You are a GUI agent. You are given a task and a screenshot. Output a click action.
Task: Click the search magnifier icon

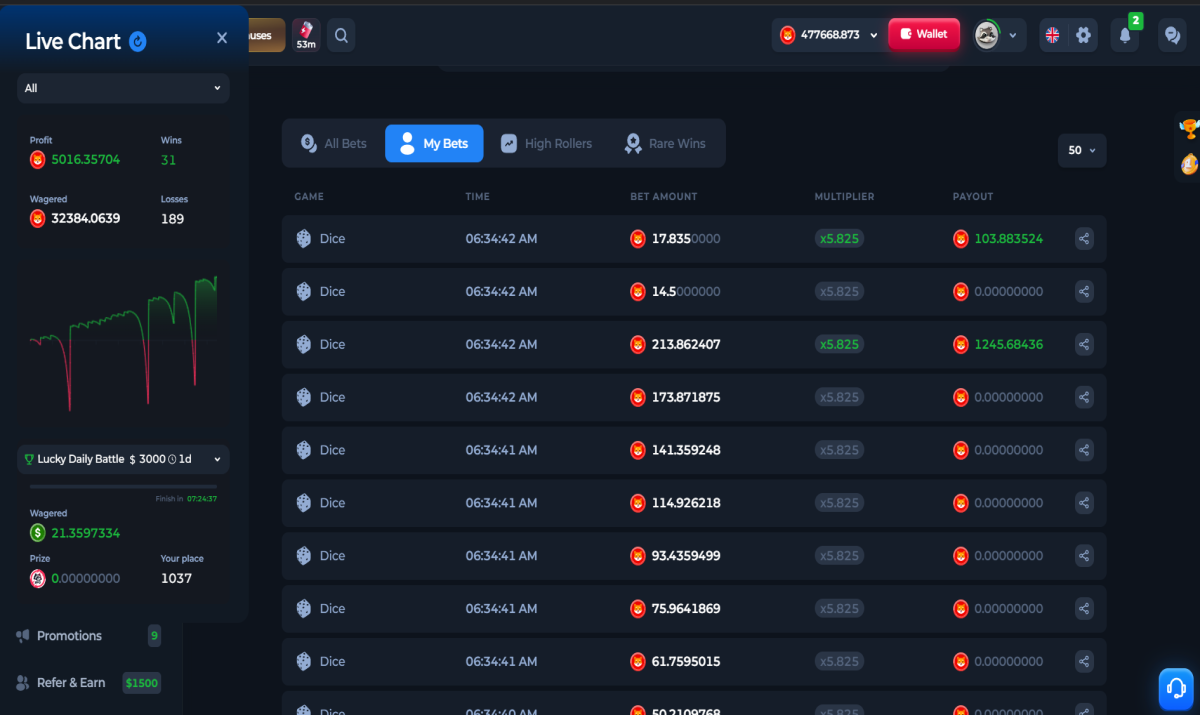(x=341, y=36)
